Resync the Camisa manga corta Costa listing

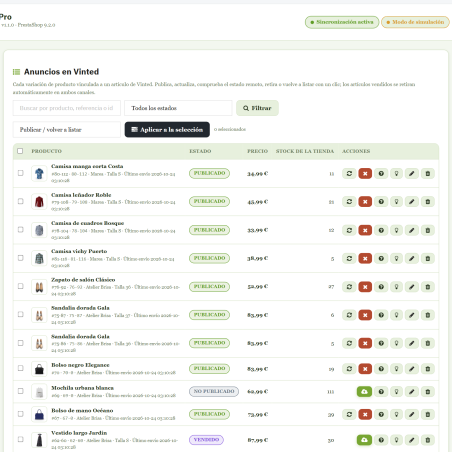click(349, 173)
